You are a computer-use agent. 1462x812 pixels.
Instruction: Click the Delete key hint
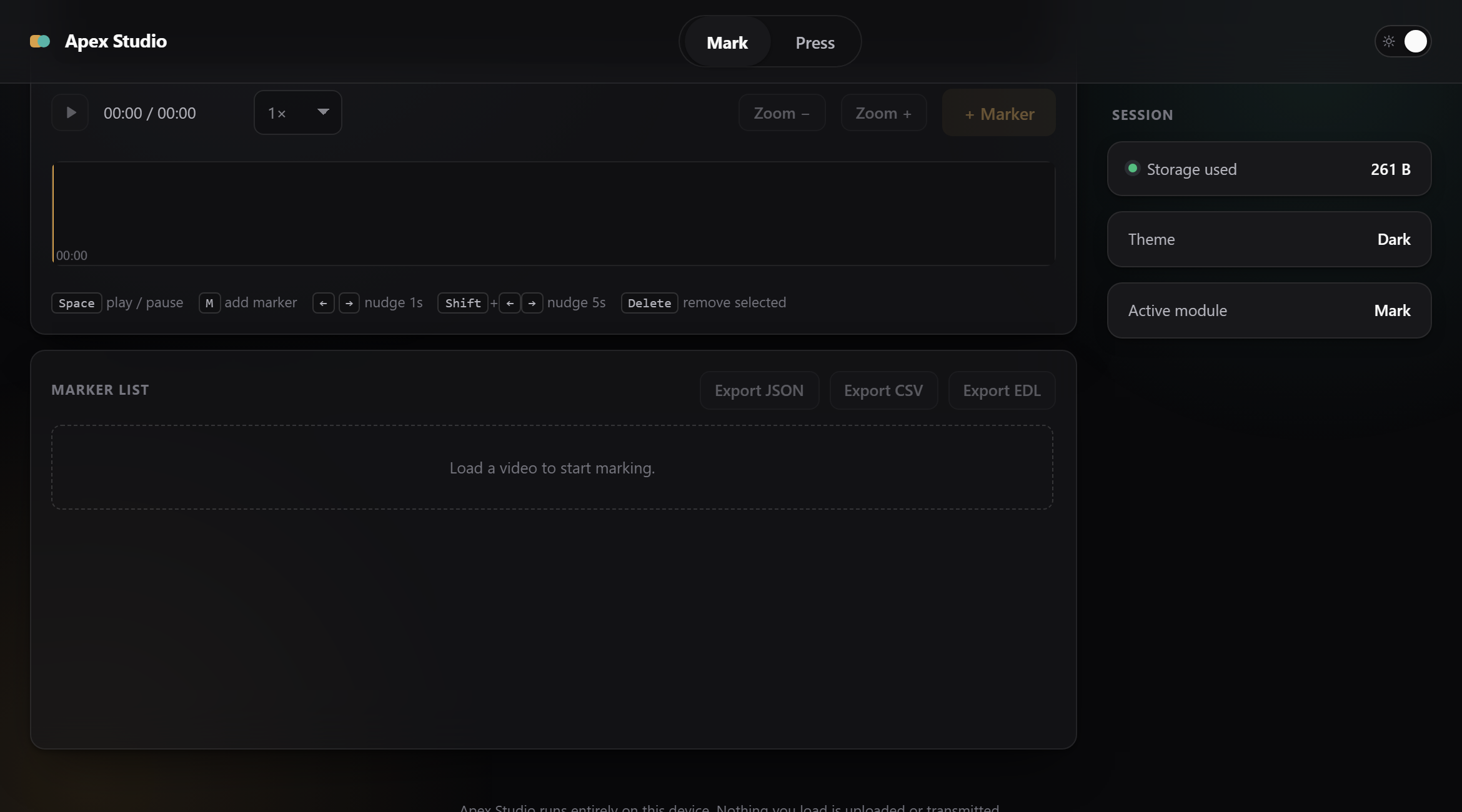[x=649, y=303]
